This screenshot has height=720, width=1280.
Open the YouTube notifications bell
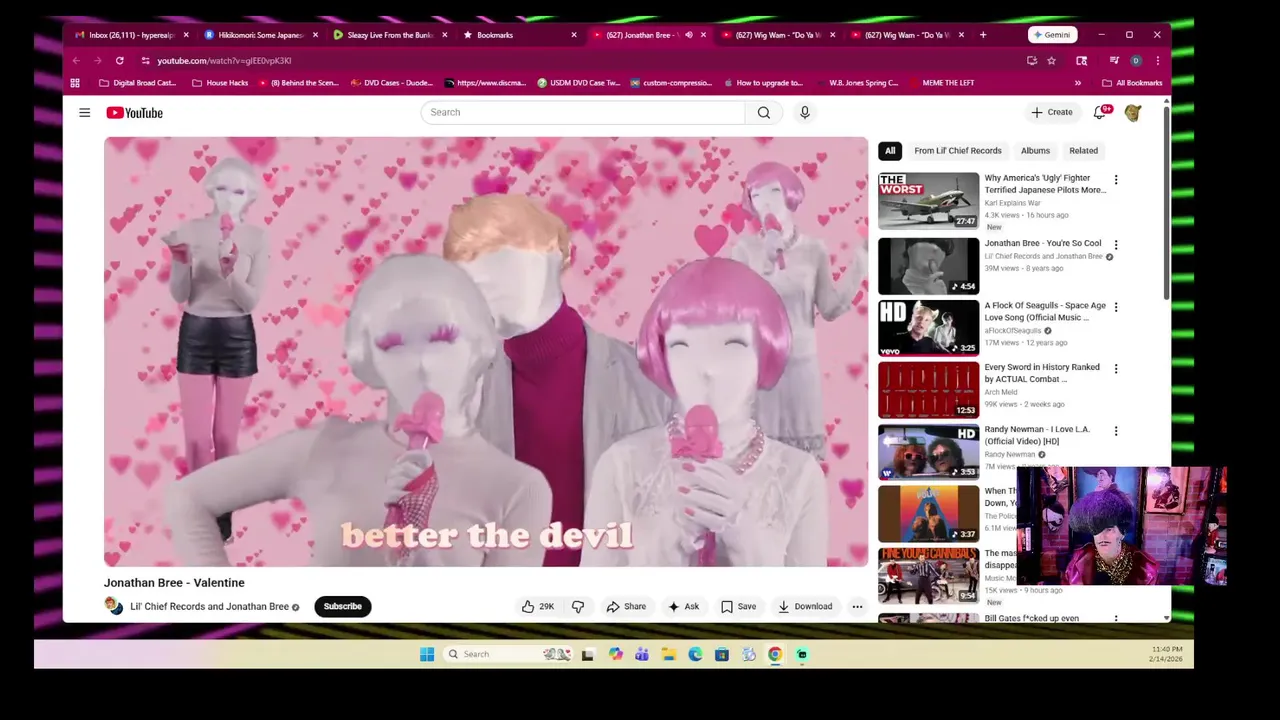1100,112
